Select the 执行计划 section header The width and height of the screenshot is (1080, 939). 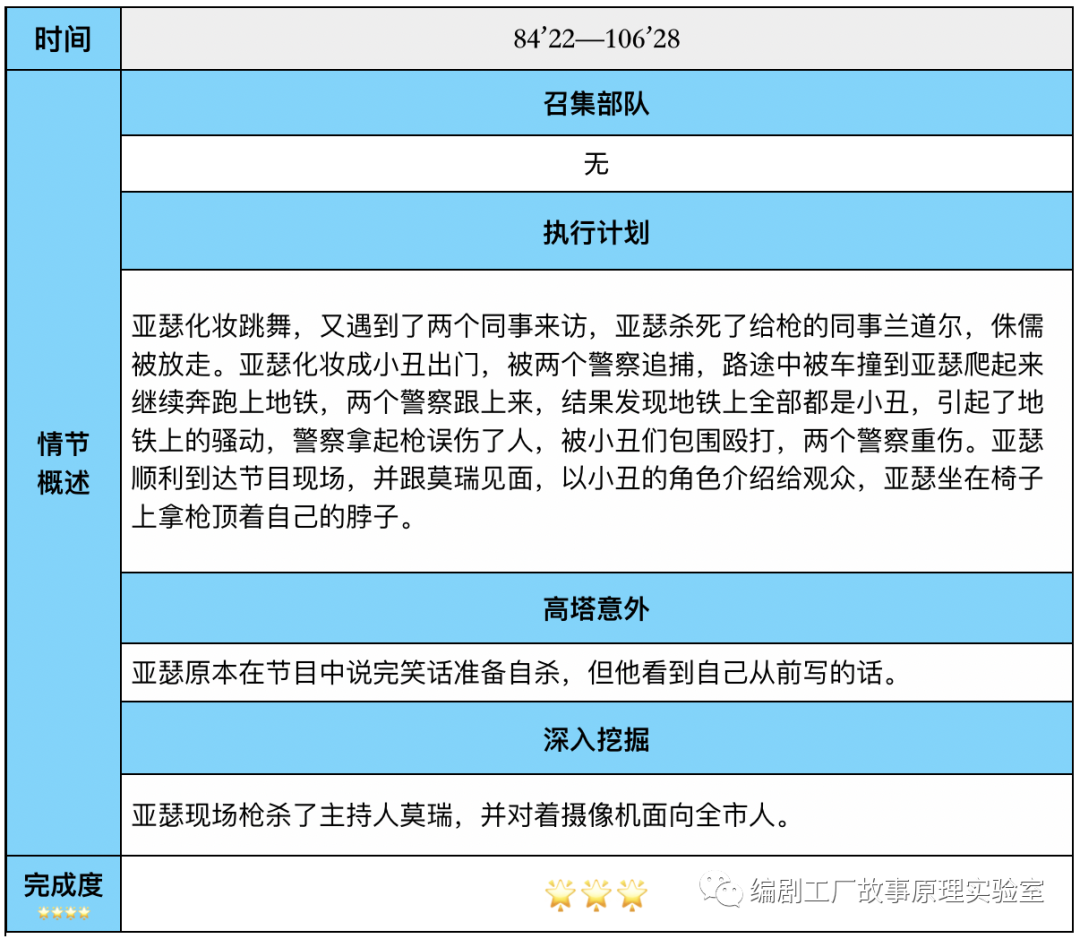tap(597, 232)
